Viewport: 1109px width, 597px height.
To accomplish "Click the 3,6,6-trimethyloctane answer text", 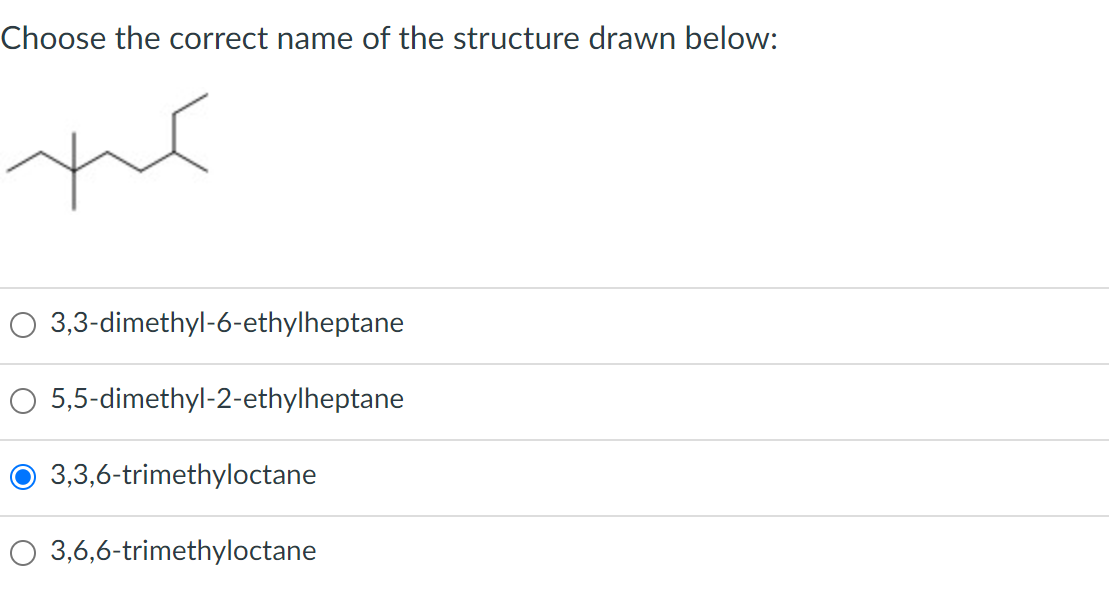I will click(183, 550).
